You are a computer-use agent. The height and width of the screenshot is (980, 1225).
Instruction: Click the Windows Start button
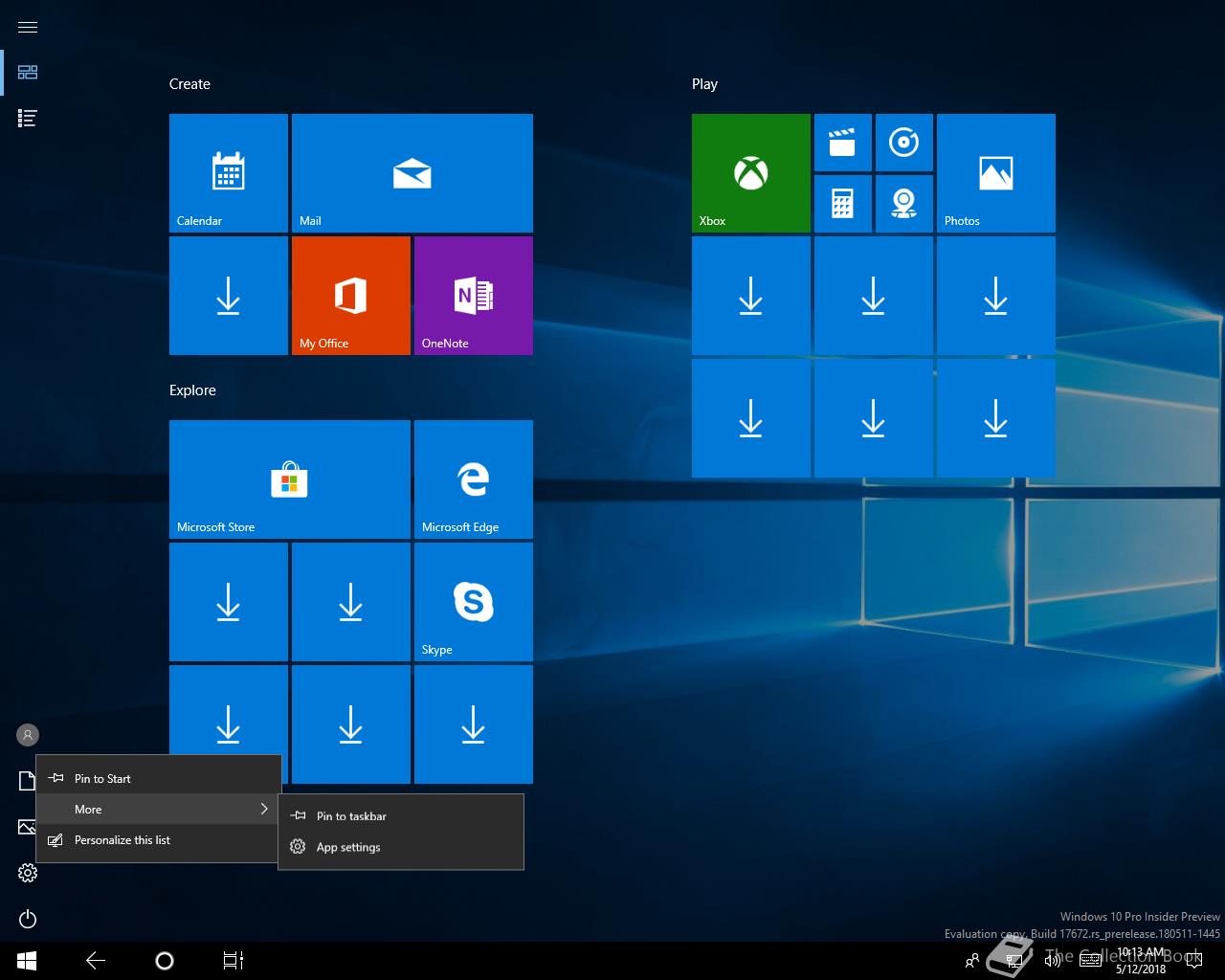coord(27,961)
